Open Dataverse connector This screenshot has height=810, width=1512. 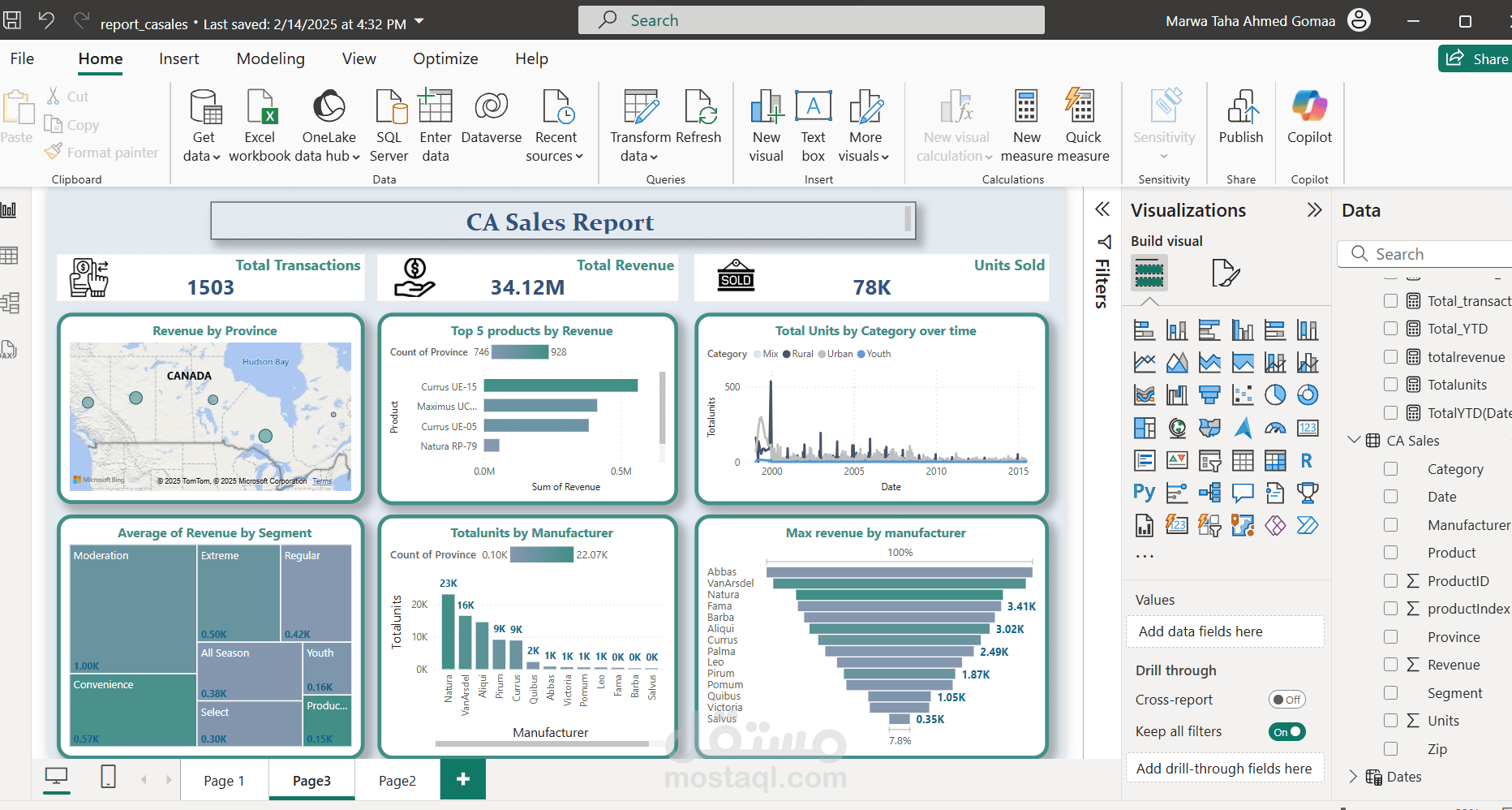coord(491,118)
